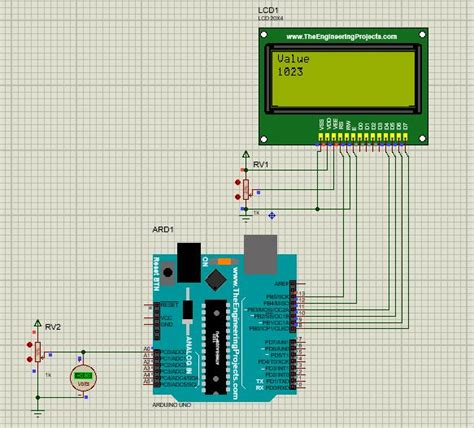Select the RV2 potentiometer body

pos(38,352)
